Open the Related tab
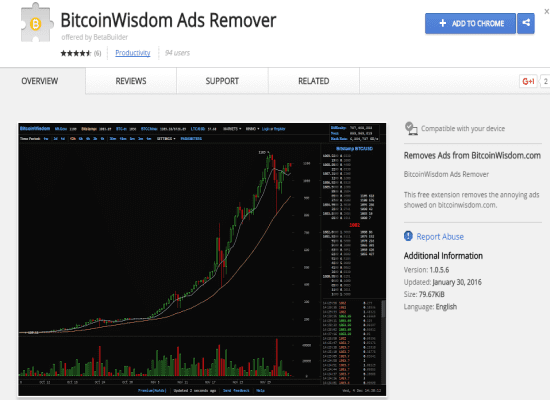550x400 pixels. [x=314, y=81]
